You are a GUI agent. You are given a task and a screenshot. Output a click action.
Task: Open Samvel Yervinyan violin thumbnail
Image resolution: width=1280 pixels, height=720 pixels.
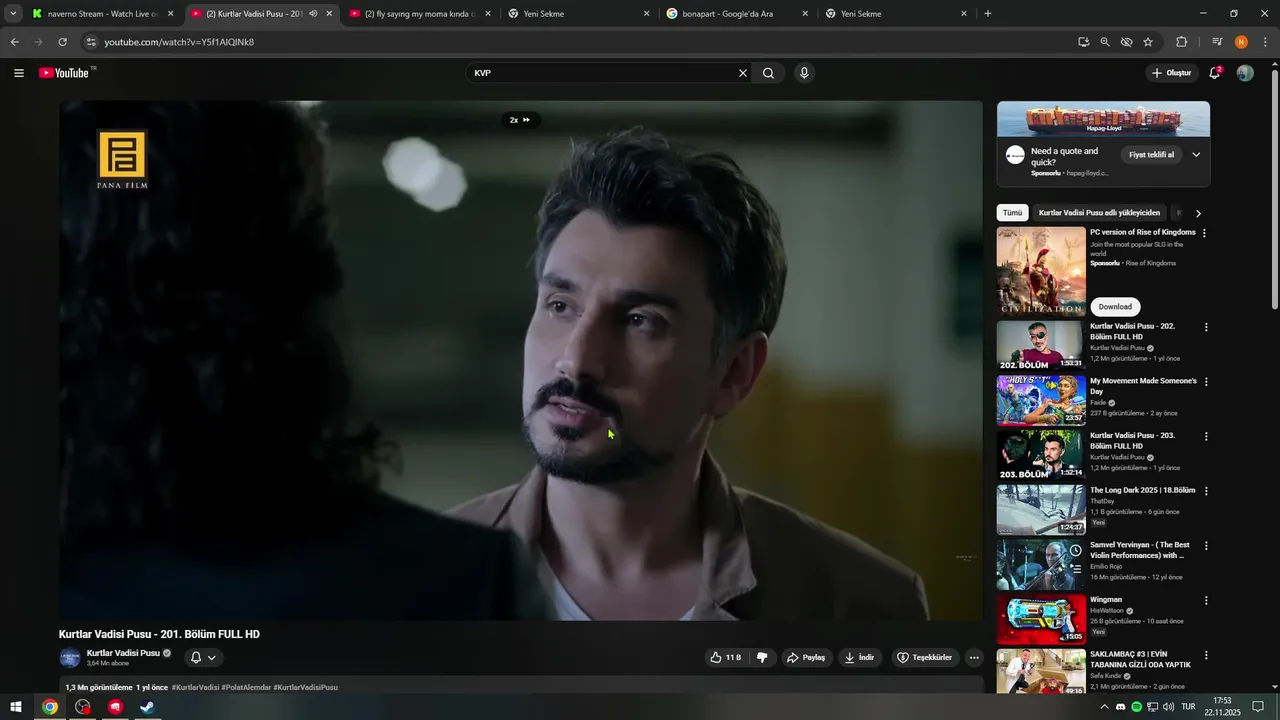point(1040,565)
